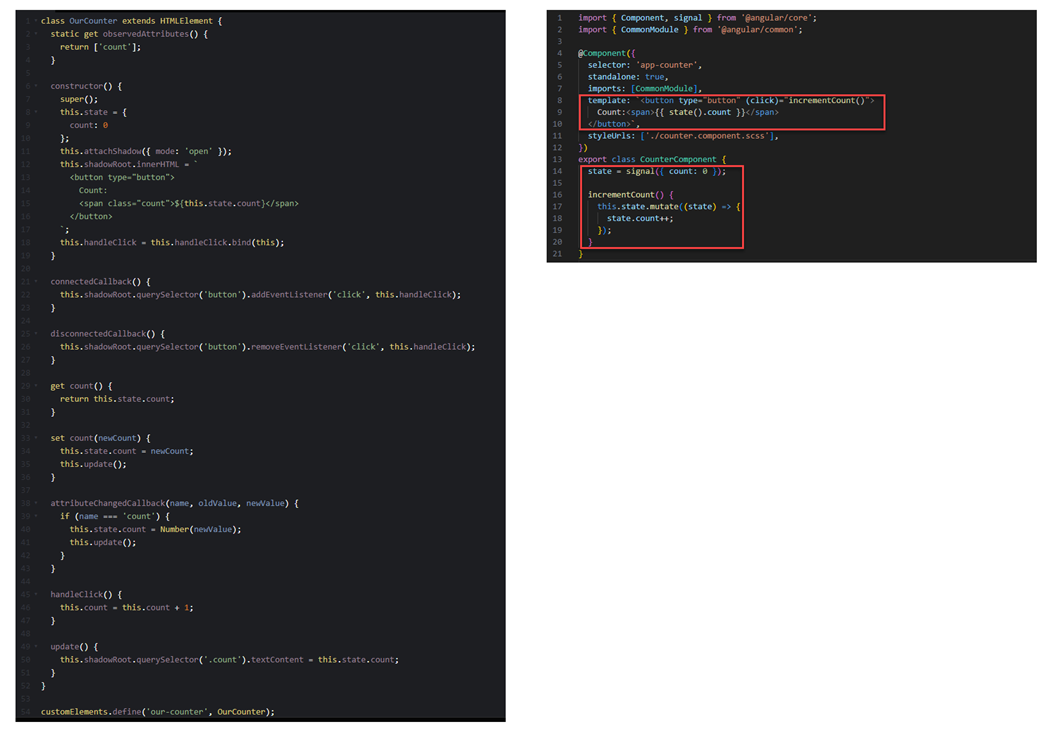Image resolution: width=1048 pixels, height=735 pixels.
Task: Collapse attributeChangedCallback fold arrow at line 38
Action: tap(35, 503)
